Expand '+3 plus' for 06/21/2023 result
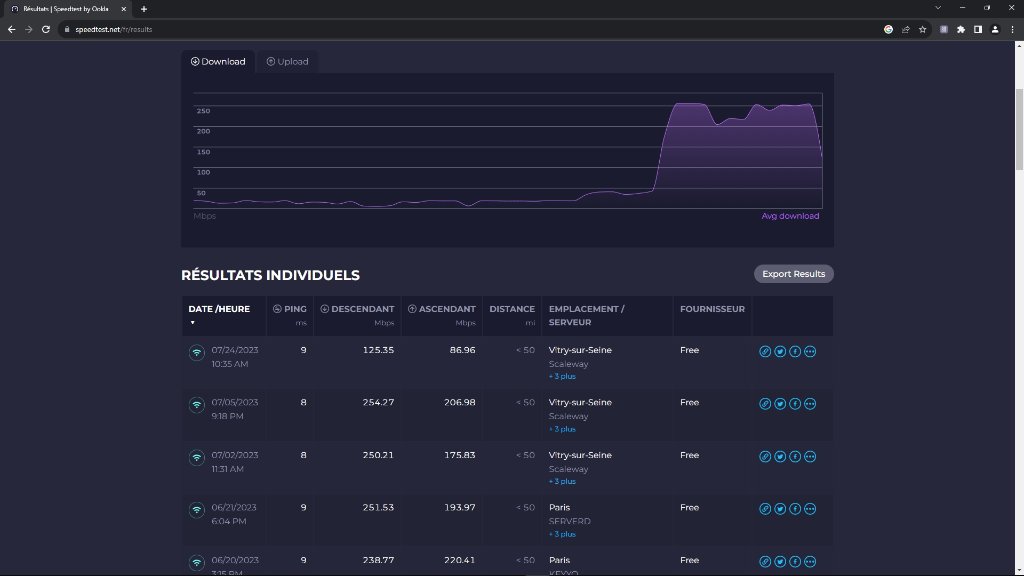Image resolution: width=1024 pixels, height=576 pixels. tap(562, 534)
